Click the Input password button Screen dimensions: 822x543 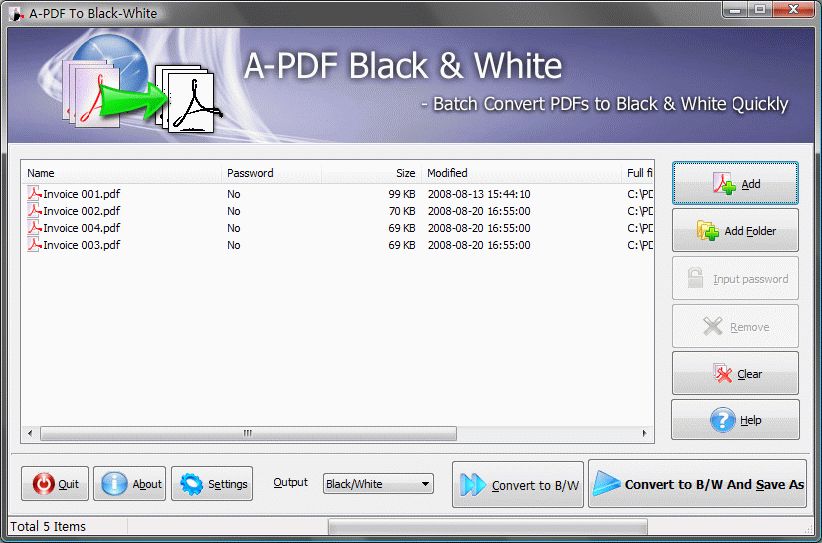click(x=735, y=278)
